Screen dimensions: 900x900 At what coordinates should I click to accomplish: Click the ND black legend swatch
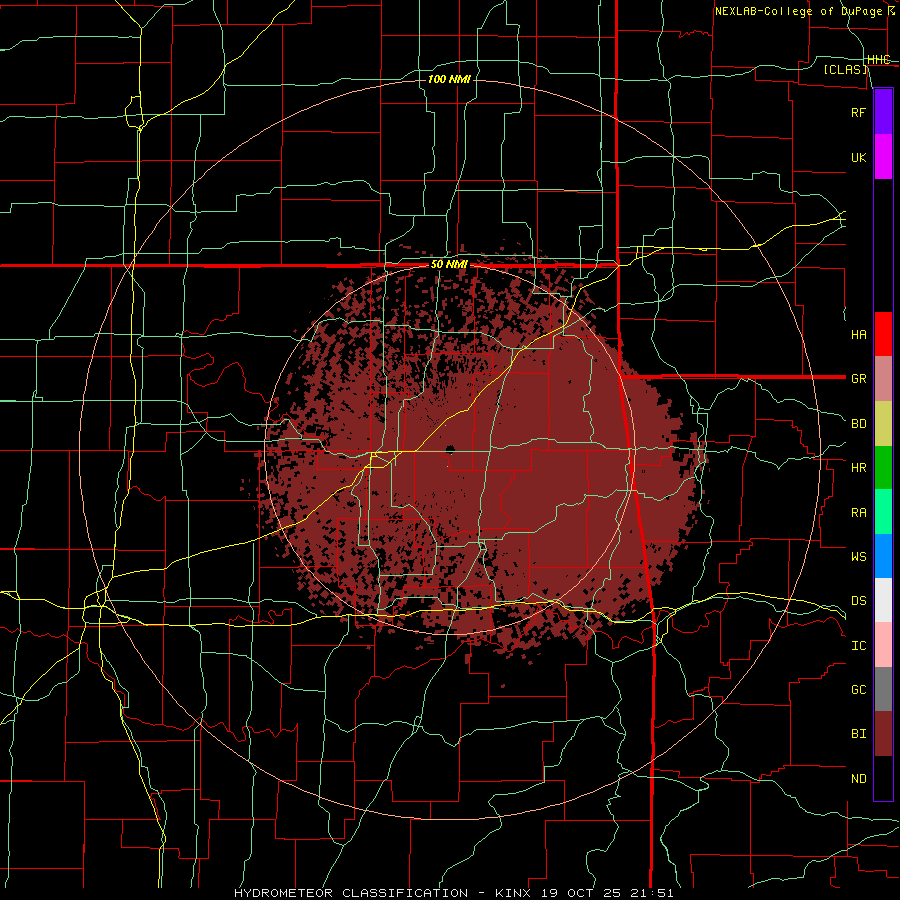883,778
